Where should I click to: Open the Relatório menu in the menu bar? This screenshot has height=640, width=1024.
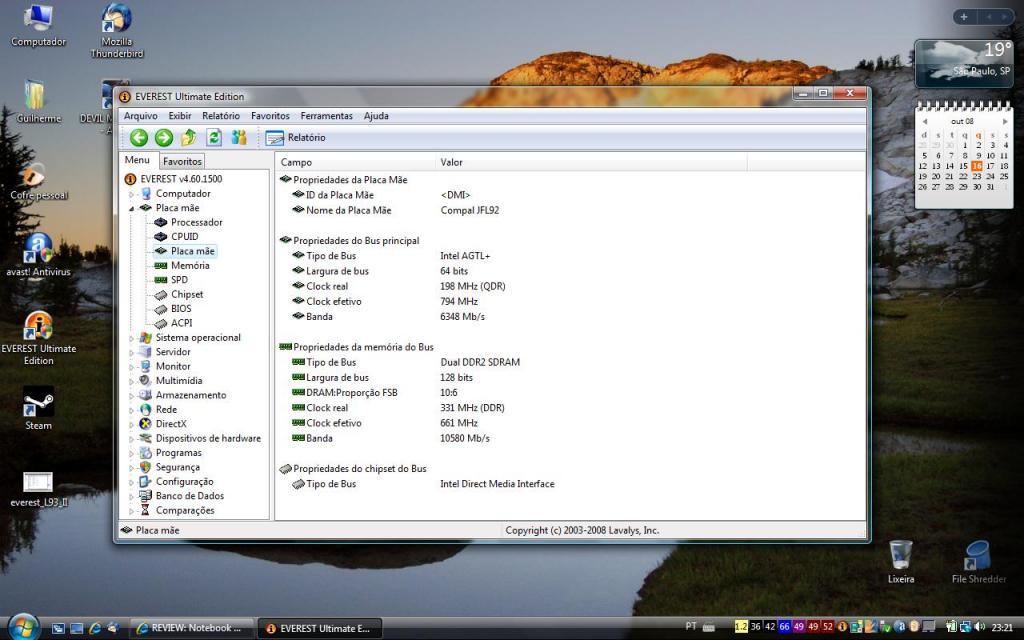221,116
